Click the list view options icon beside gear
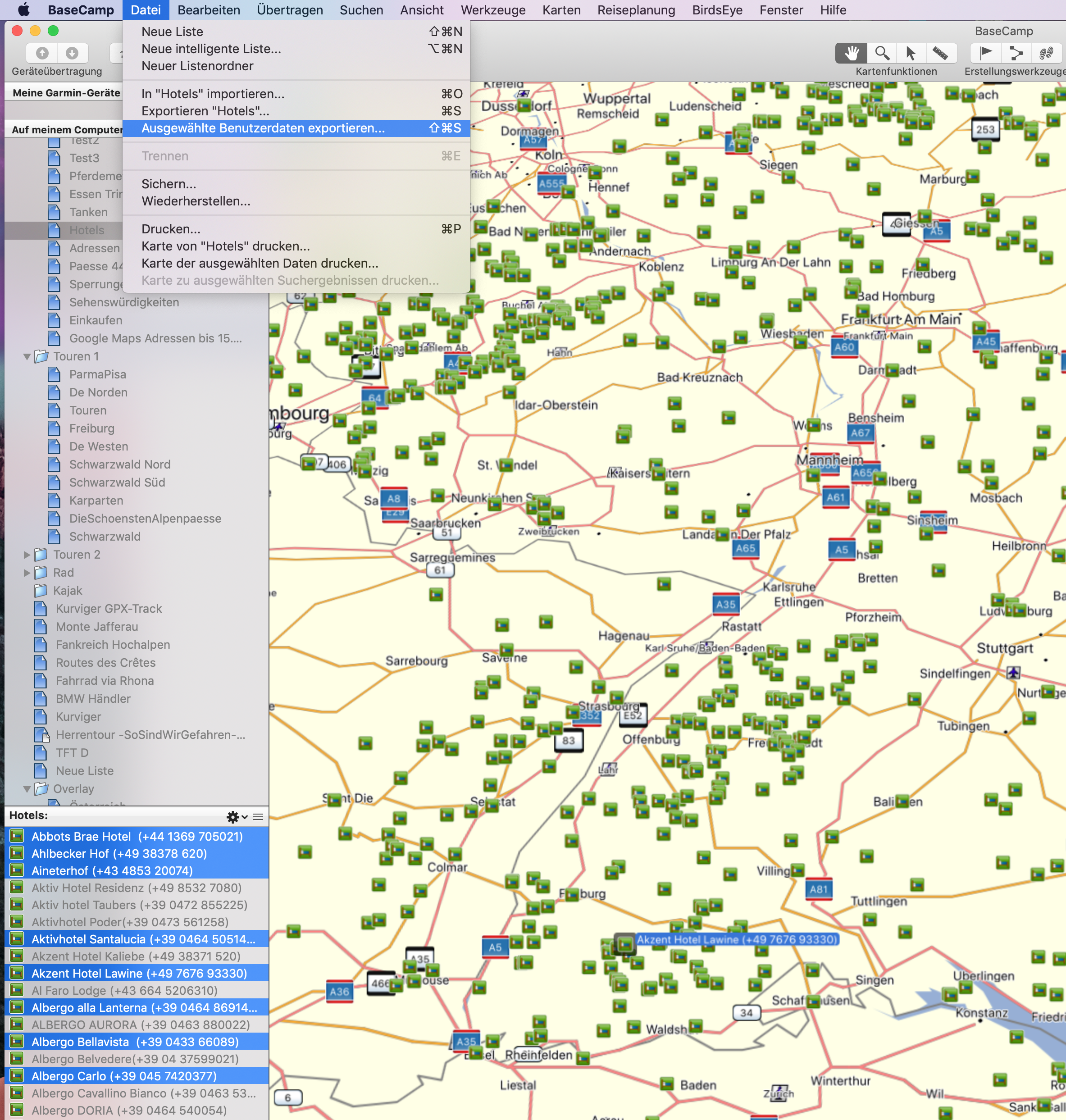The width and height of the screenshot is (1066, 1120). coord(258,817)
